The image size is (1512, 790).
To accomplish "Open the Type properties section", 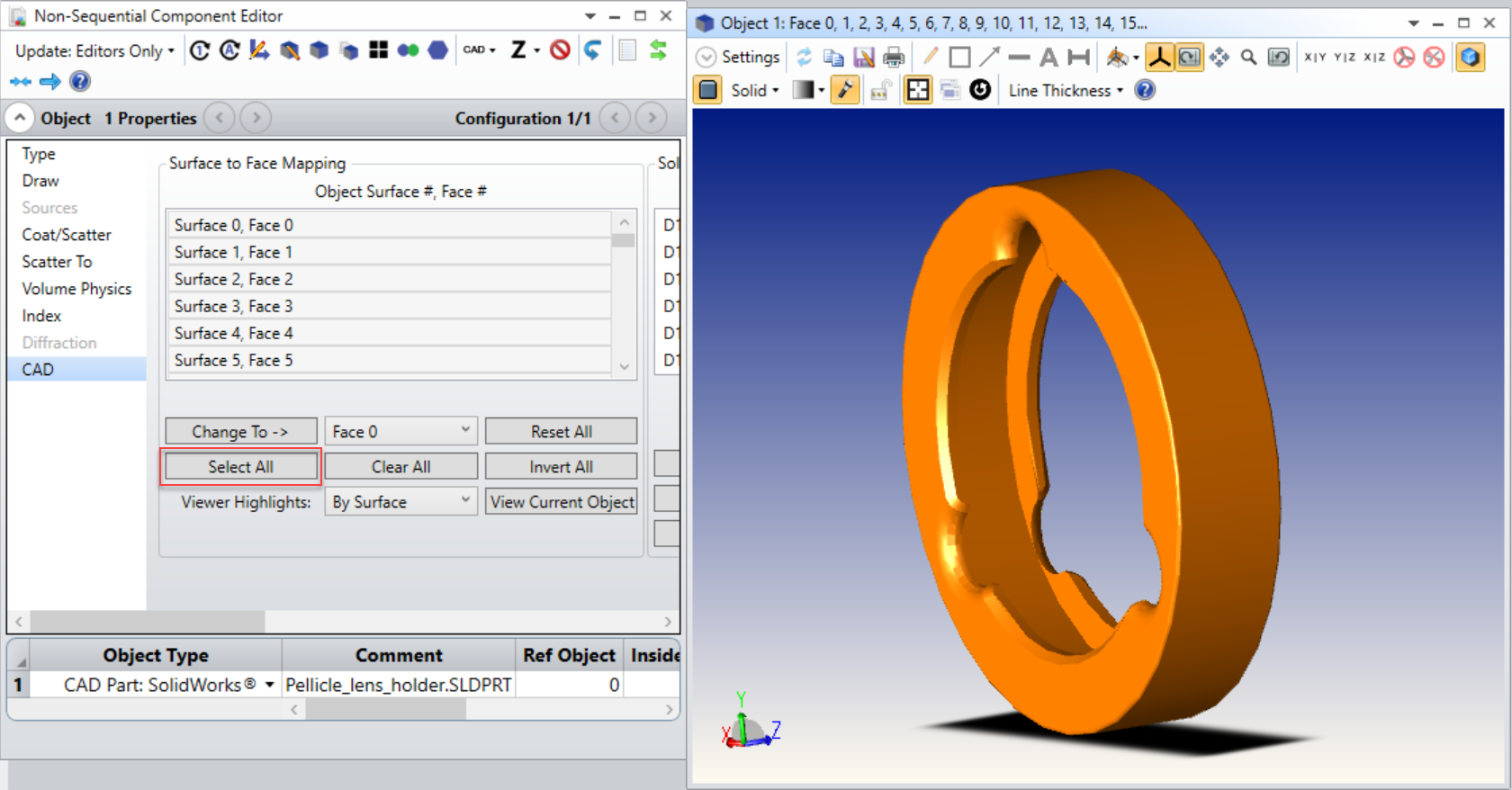I will pos(39,154).
